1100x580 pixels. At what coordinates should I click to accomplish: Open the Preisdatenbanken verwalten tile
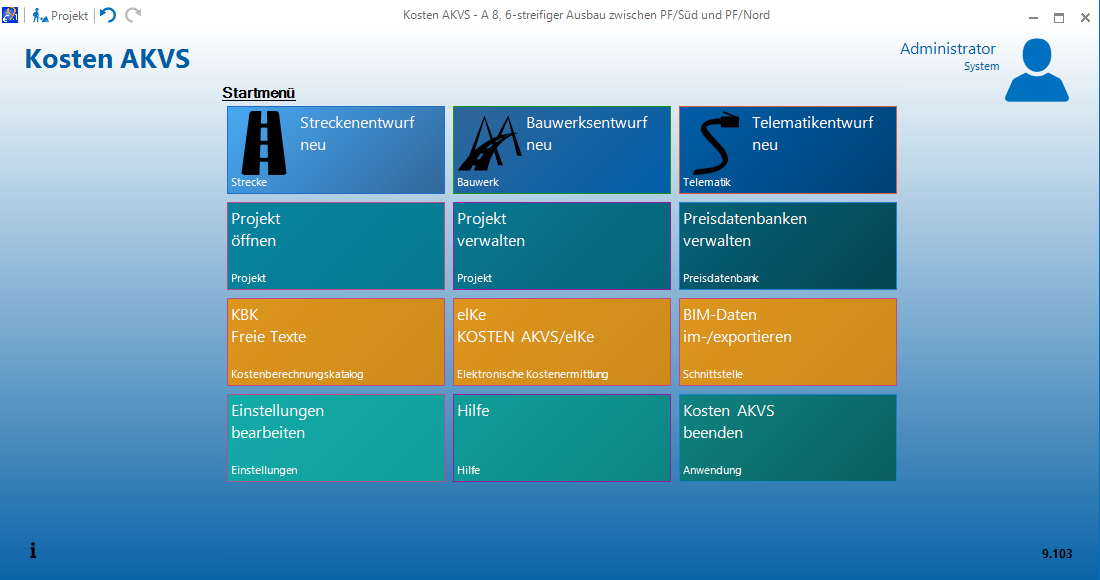click(x=788, y=246)
